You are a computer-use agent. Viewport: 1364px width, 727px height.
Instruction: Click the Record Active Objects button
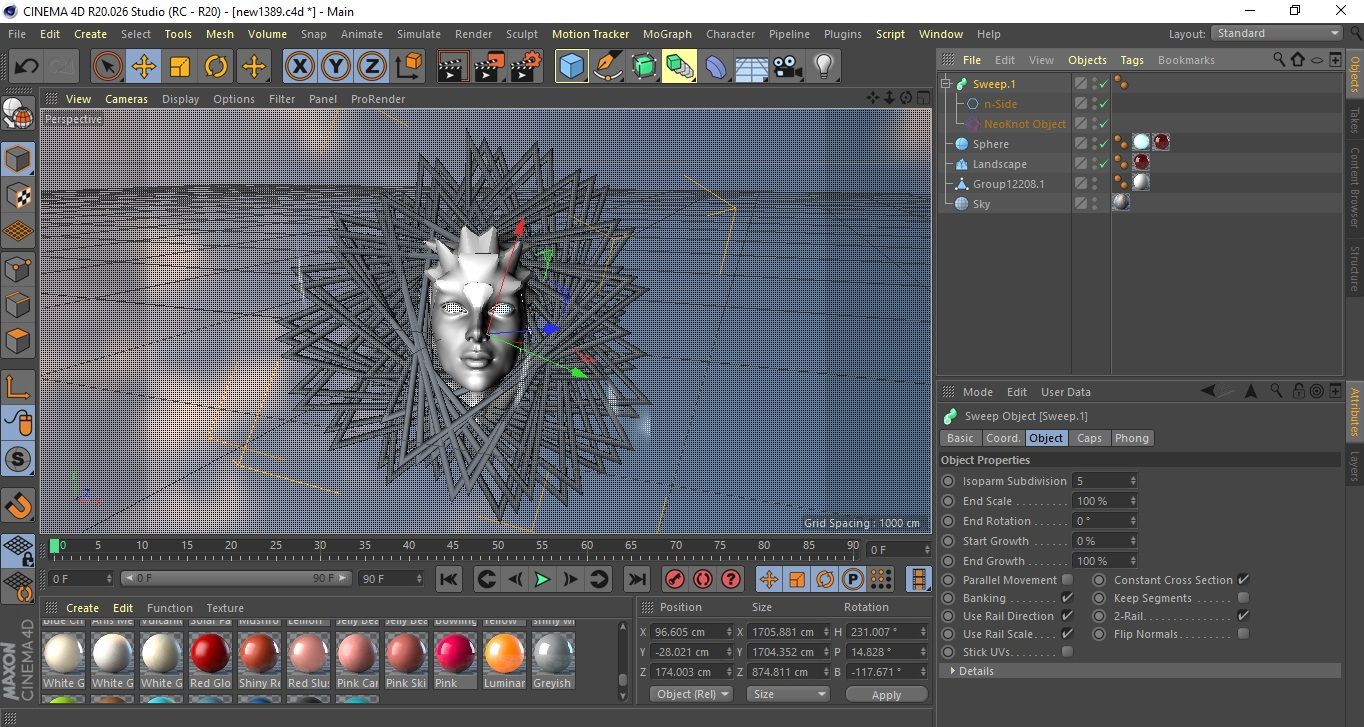click(675, 579)
